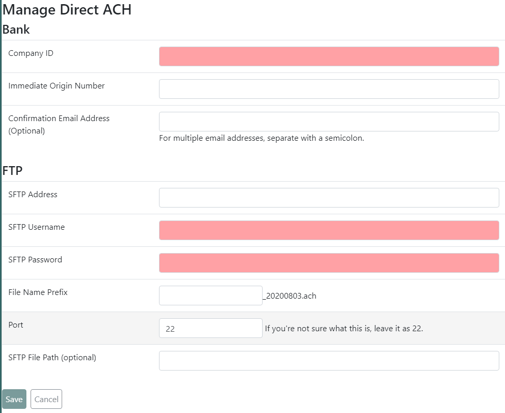Viewport: 505px width, 413px height.
Task: Click the File Name Prefix text box
Action: 211,295
